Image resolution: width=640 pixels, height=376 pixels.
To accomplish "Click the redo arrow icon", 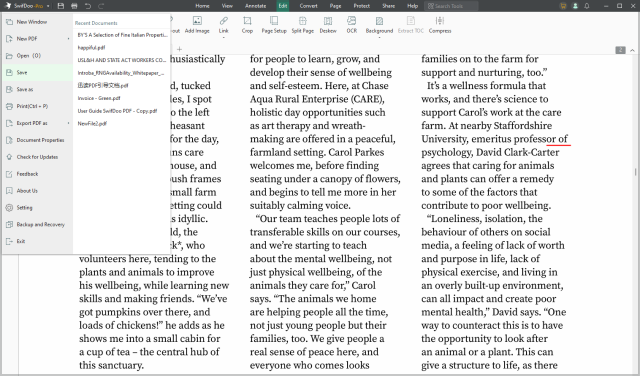I will point(101,6).
